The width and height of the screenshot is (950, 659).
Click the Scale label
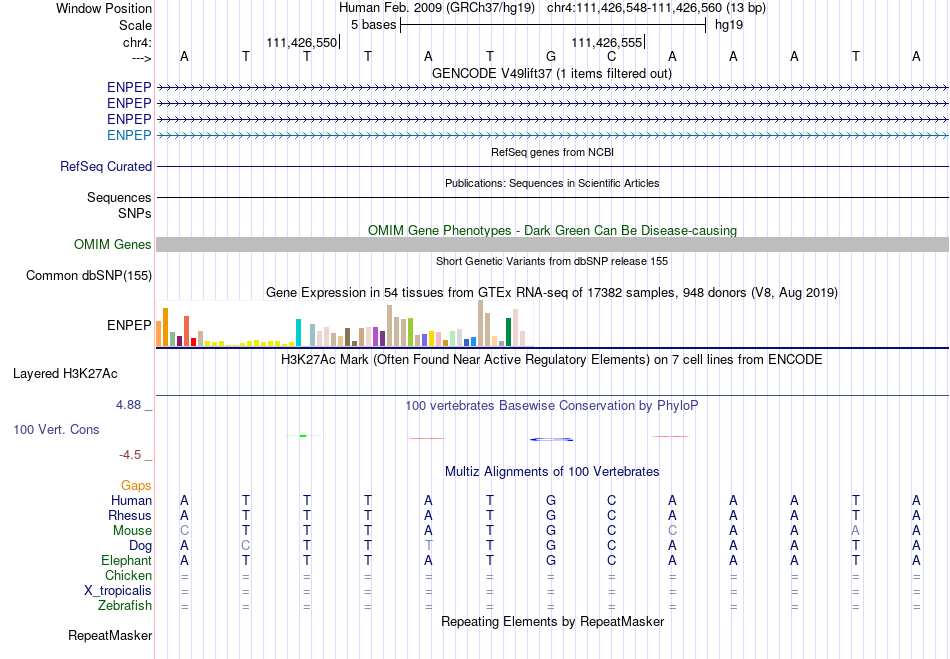135,25
